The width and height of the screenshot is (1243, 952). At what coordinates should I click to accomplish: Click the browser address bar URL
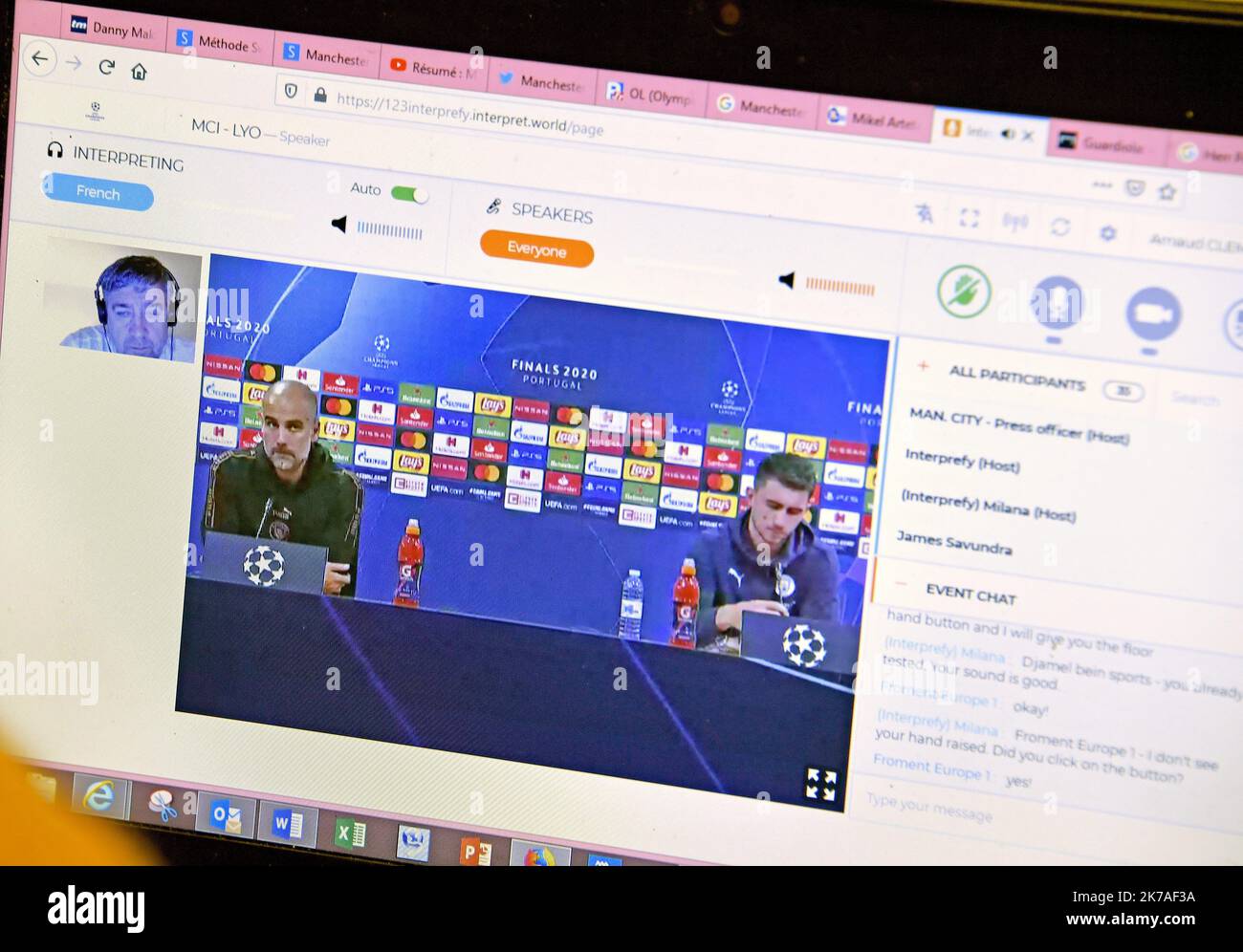(469, 114)
